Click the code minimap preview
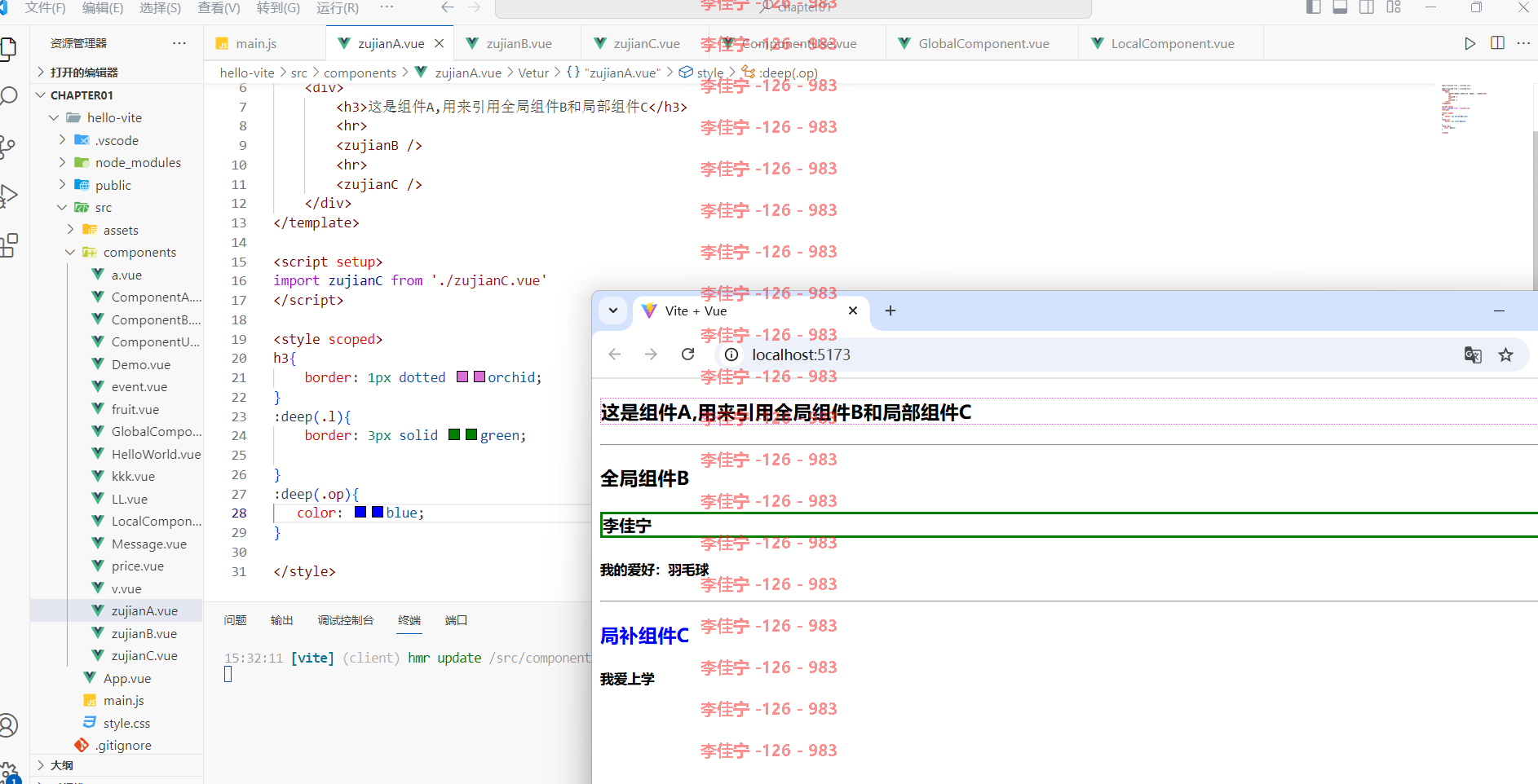Viewport: 1538px width, 784px height. tap(1463, 108)
